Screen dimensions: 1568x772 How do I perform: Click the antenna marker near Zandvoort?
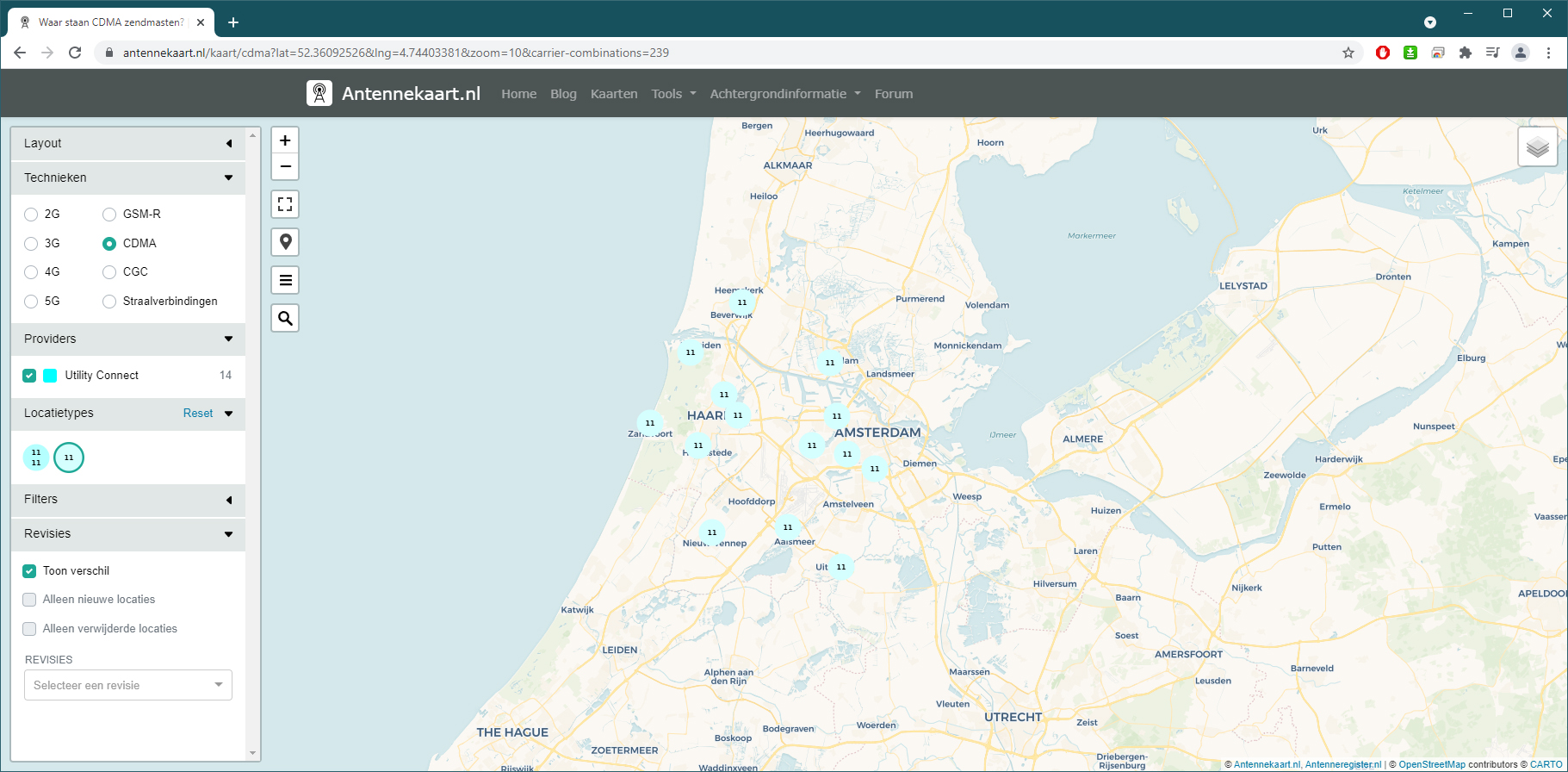(x=650, y=423)
